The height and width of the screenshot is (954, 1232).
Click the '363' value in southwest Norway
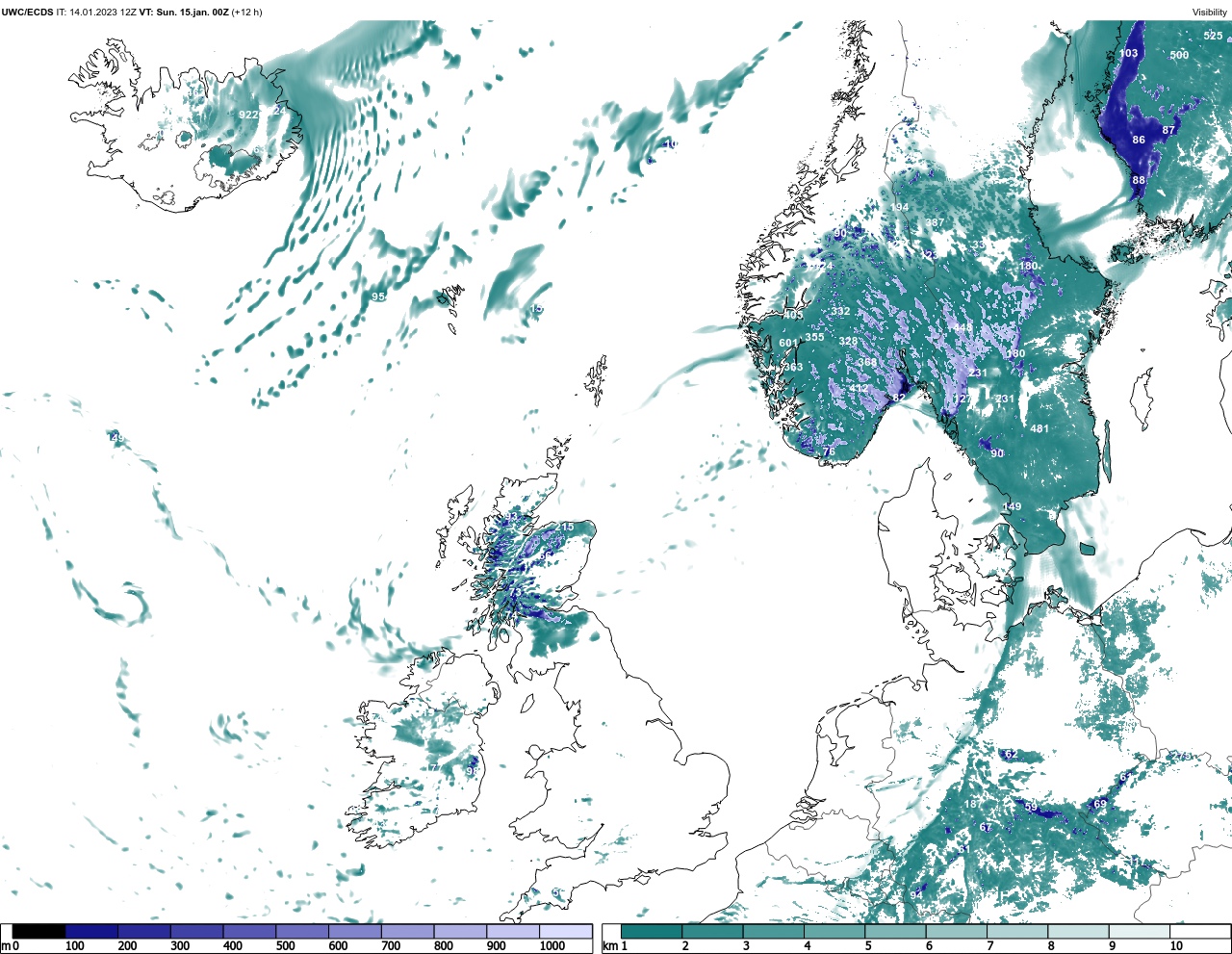click(793, 368)
